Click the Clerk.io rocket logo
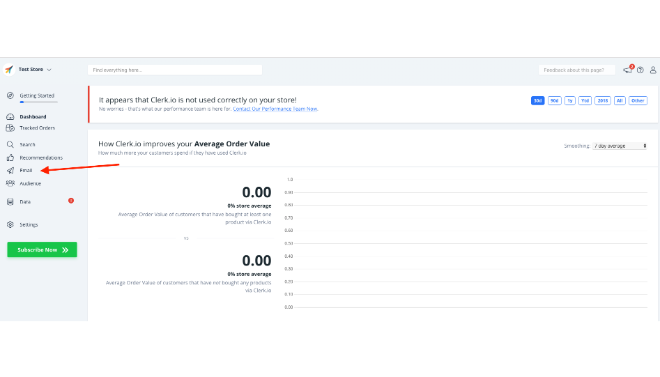Screen dimensions: 660x377 click(9, 69)
